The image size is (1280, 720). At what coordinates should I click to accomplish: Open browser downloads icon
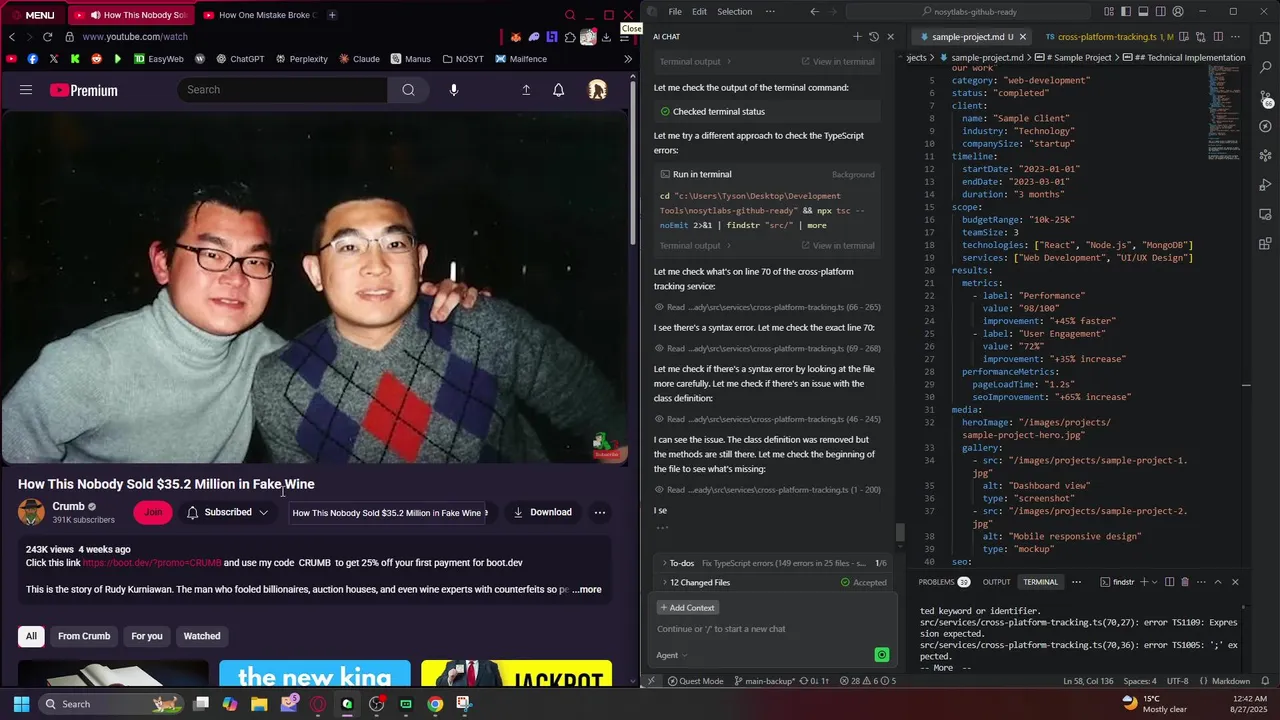pos(606,37)
